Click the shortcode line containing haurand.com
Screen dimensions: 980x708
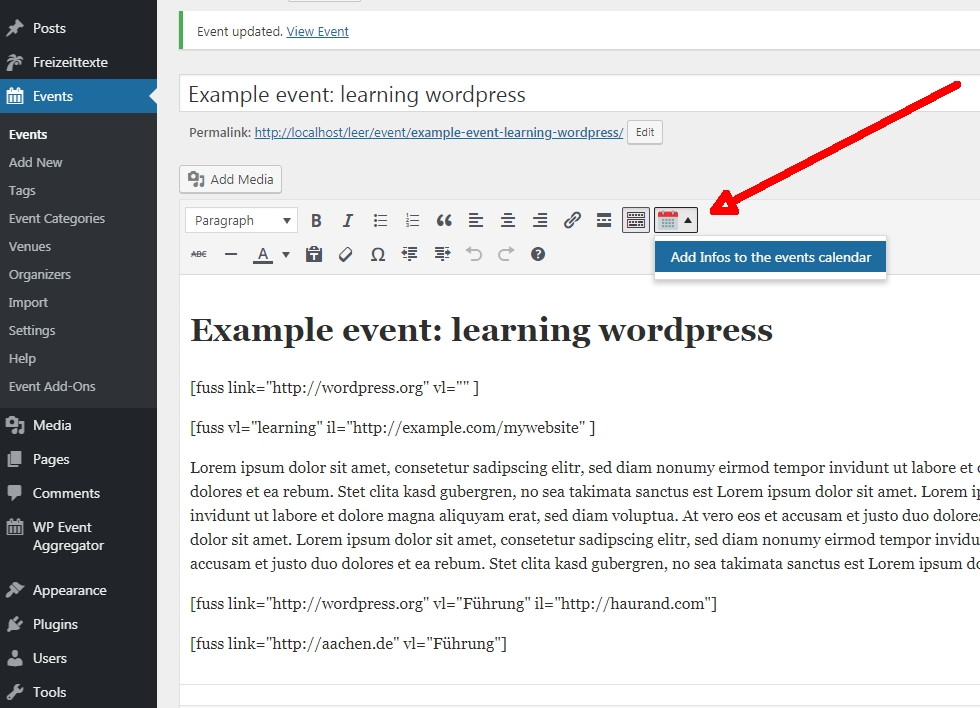453,604
